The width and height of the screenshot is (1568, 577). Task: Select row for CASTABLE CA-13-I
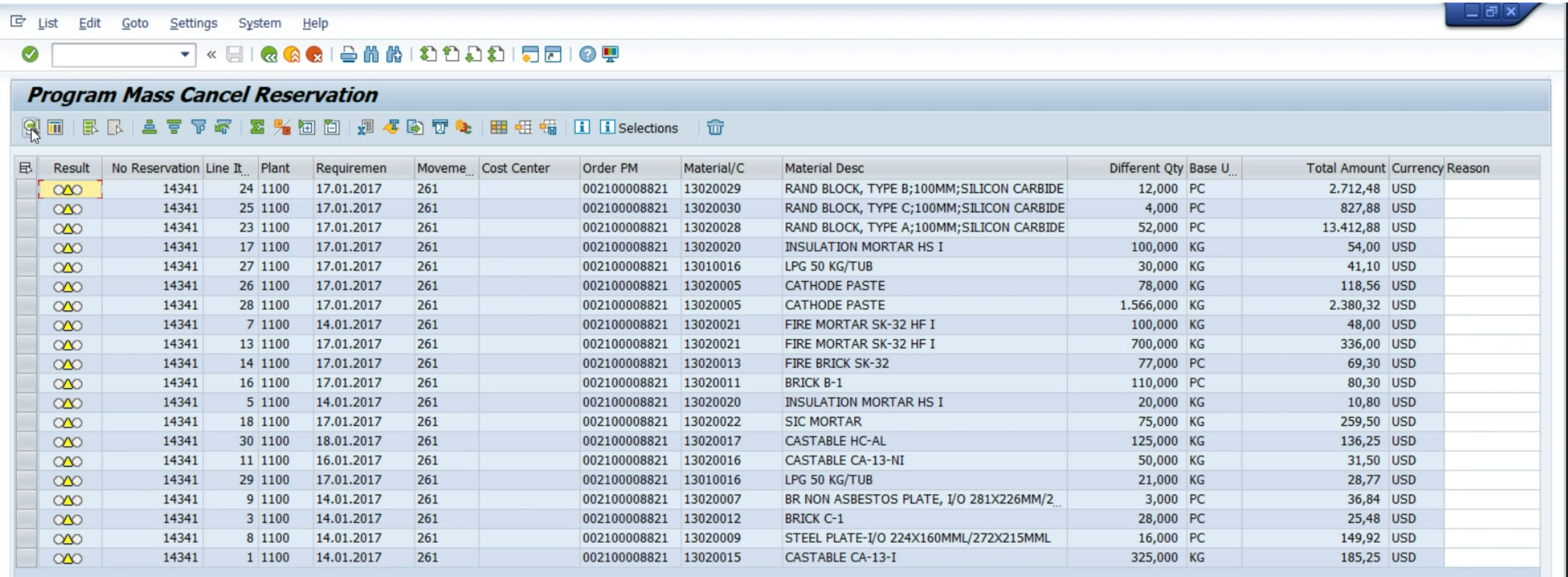point(27,558)
